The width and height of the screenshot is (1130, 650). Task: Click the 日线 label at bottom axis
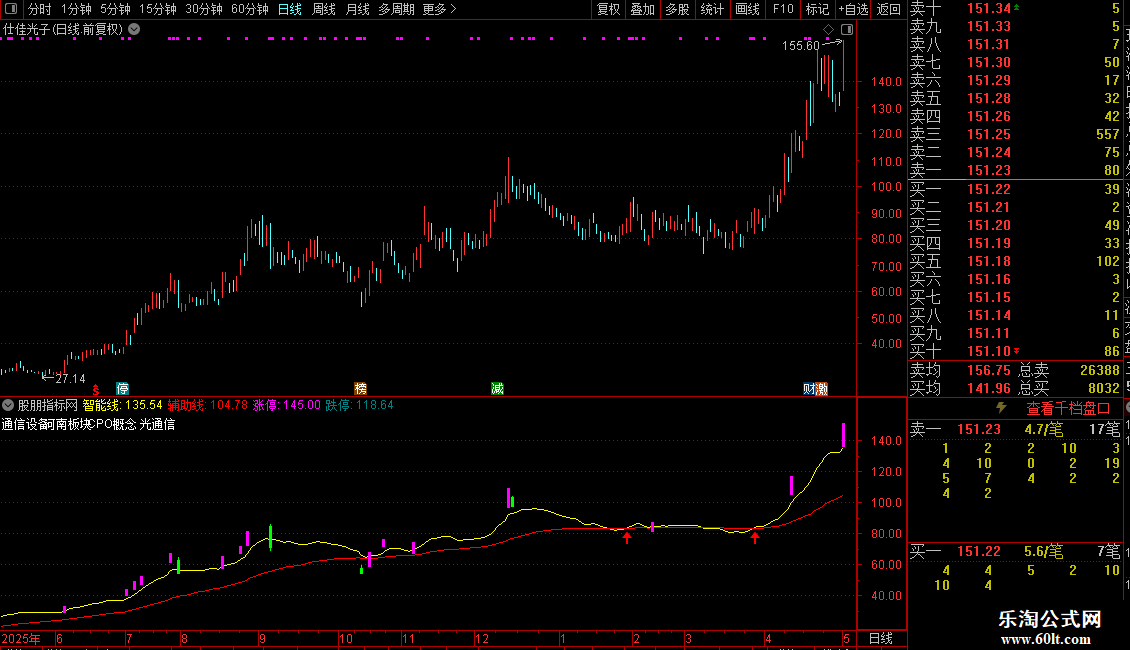pos(881,638)
